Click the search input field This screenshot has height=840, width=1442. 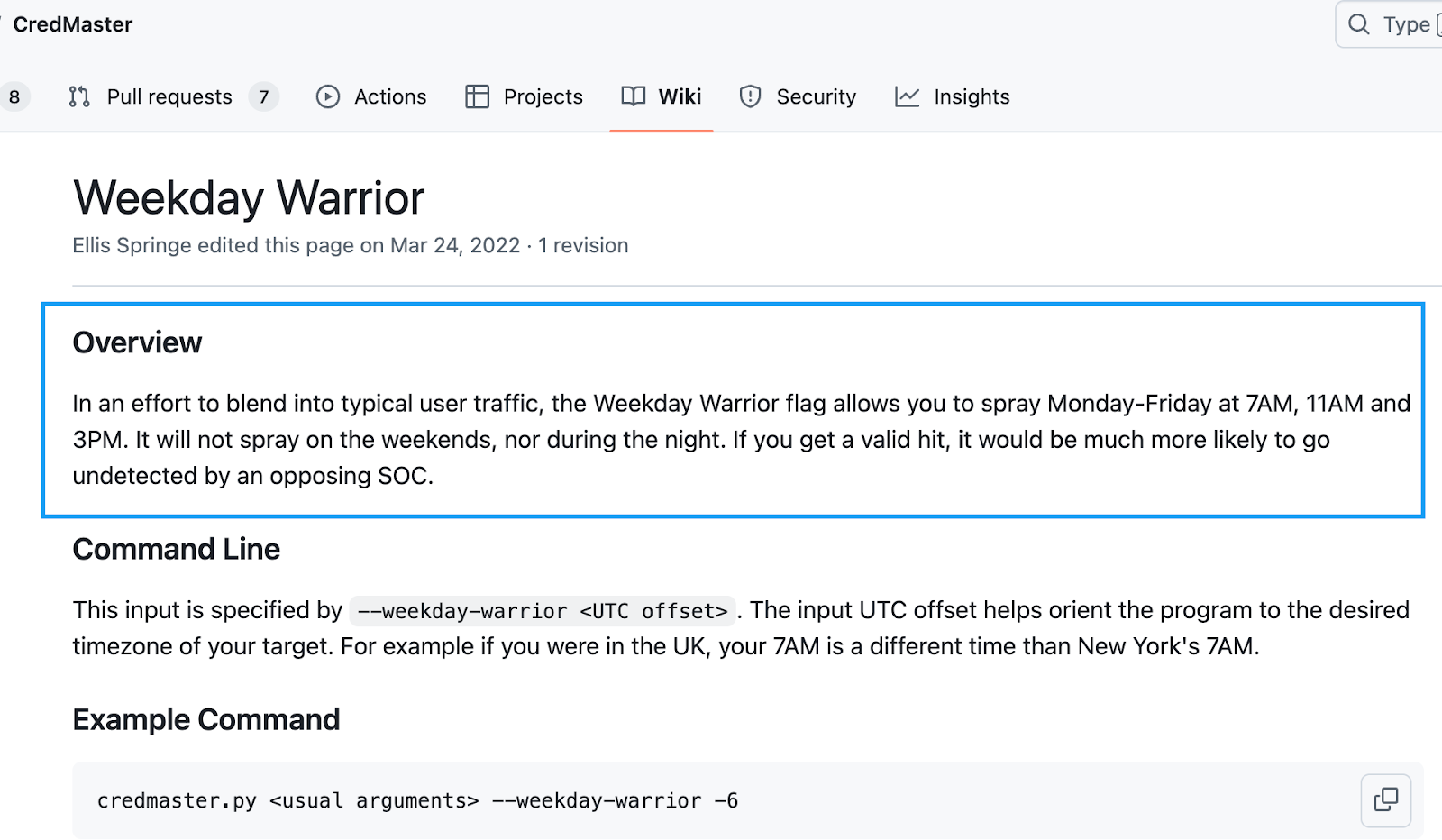1404,24
